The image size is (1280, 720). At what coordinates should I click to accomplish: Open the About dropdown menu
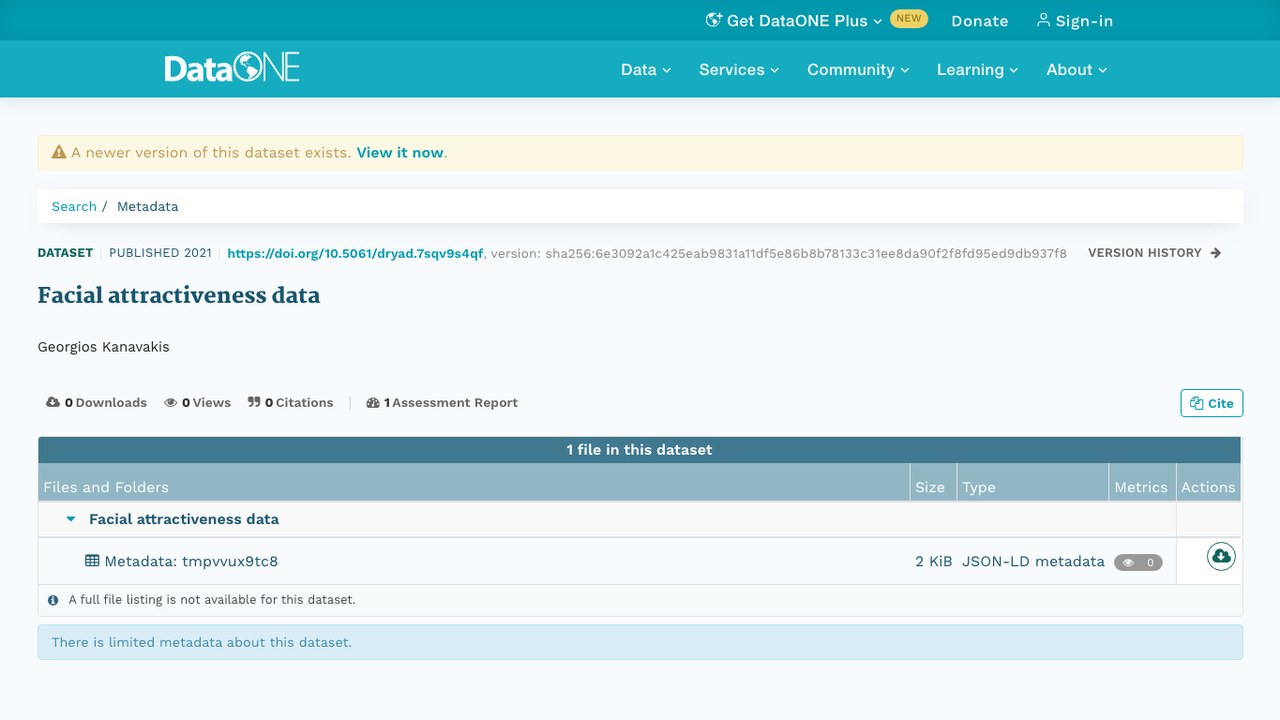point(1077,69)
